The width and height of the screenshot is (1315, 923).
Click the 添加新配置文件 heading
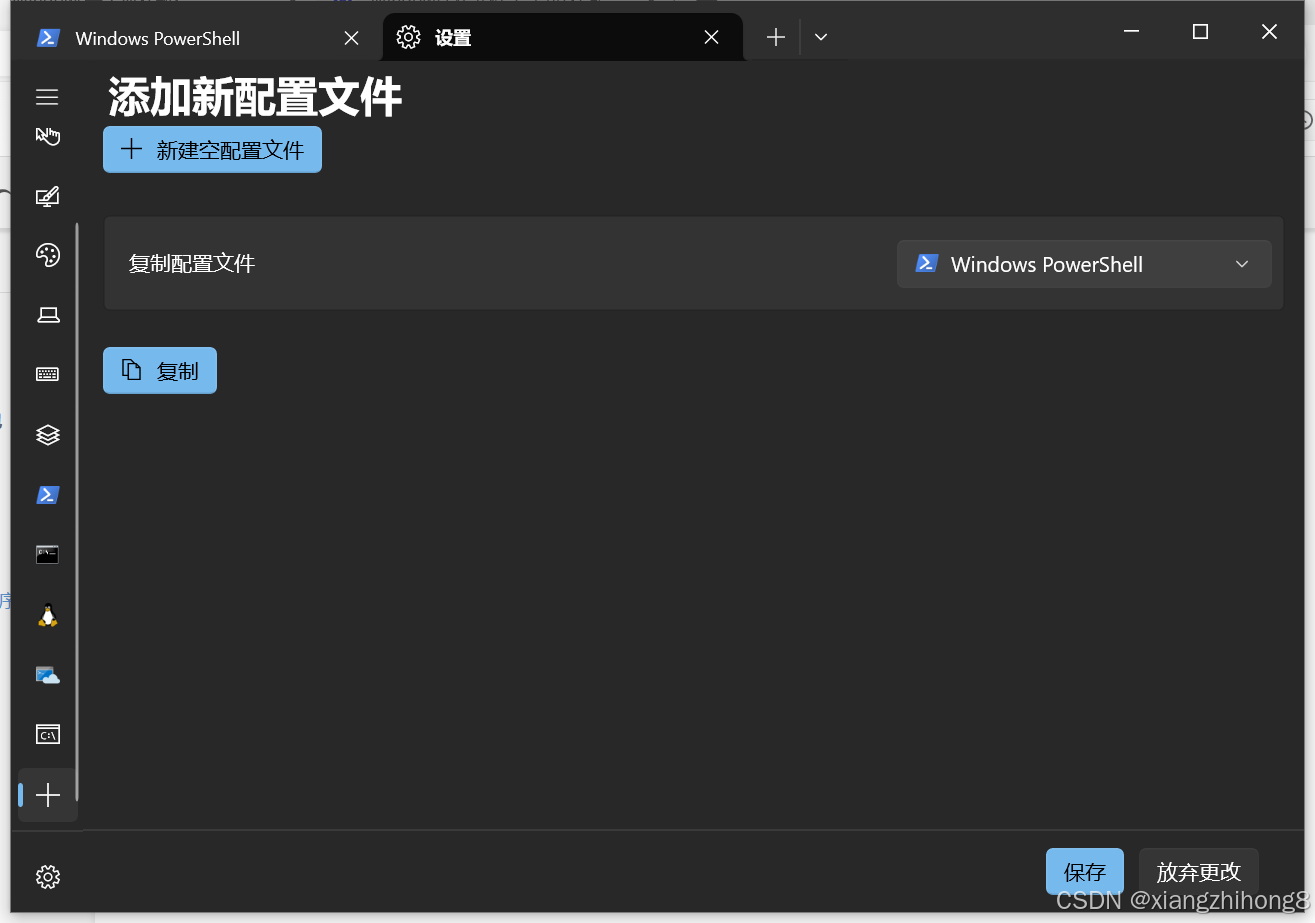click(x=255, y=97)
